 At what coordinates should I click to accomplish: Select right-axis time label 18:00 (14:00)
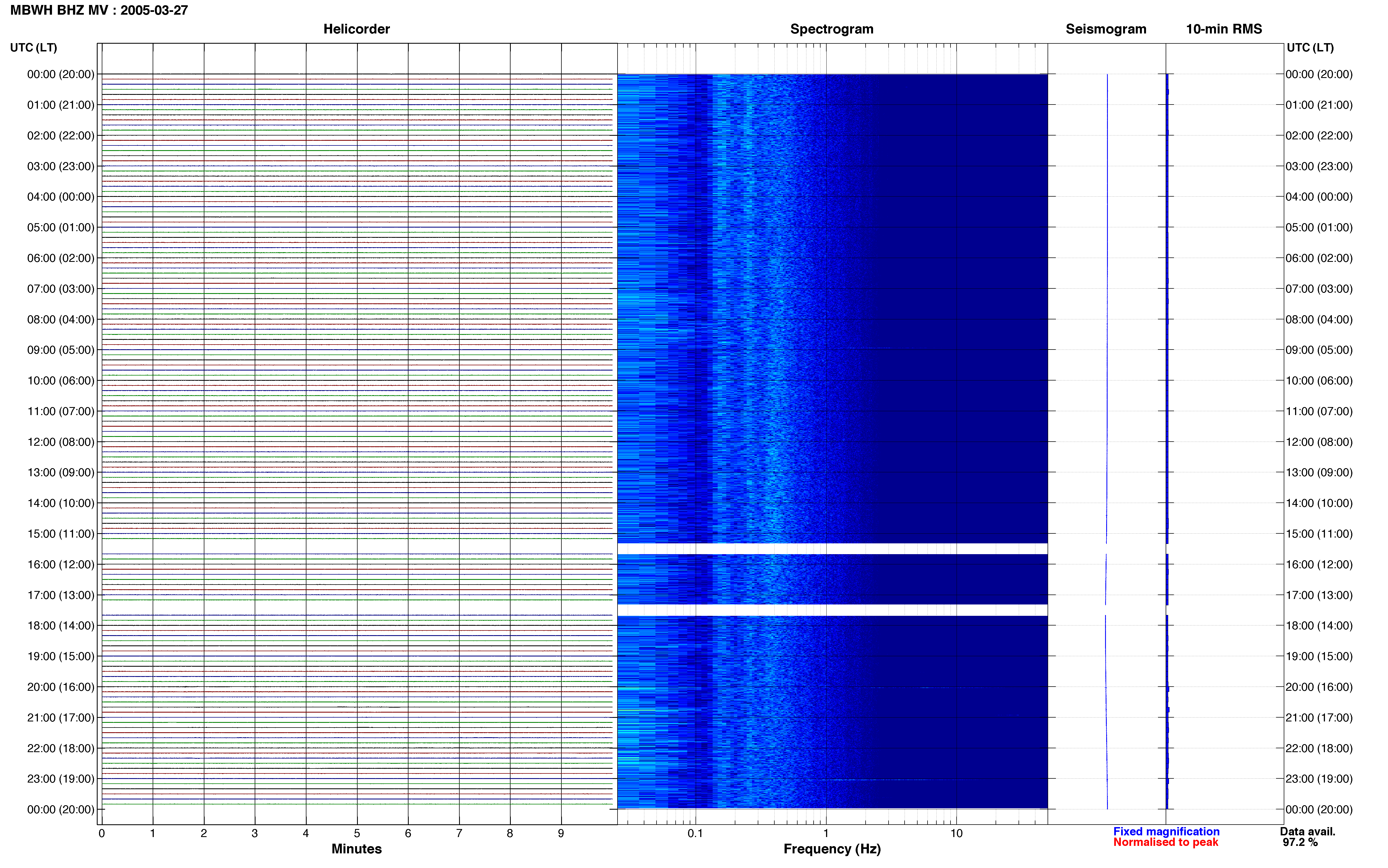(x=1319, y=626)
